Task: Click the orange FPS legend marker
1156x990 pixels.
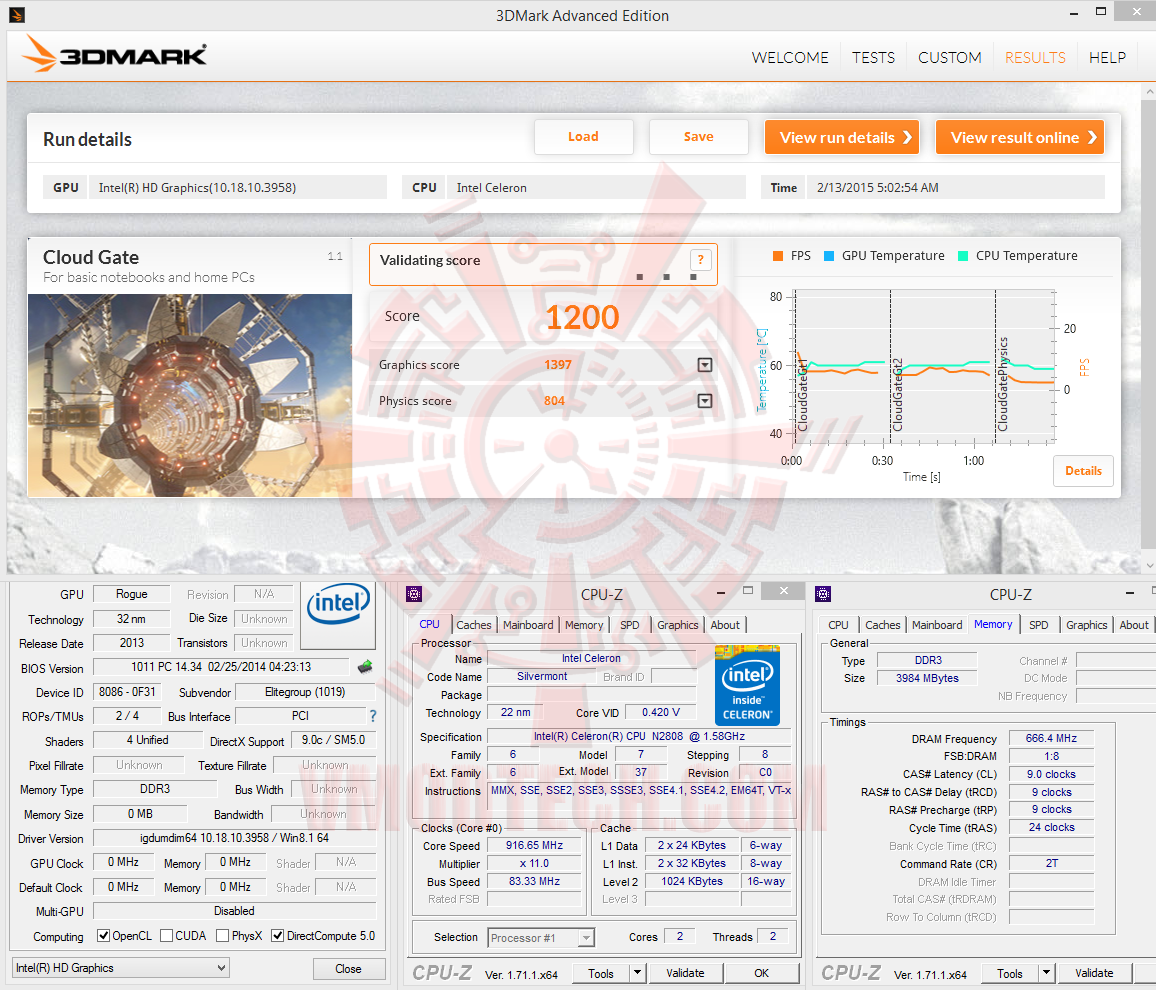Action: (777, 256)
